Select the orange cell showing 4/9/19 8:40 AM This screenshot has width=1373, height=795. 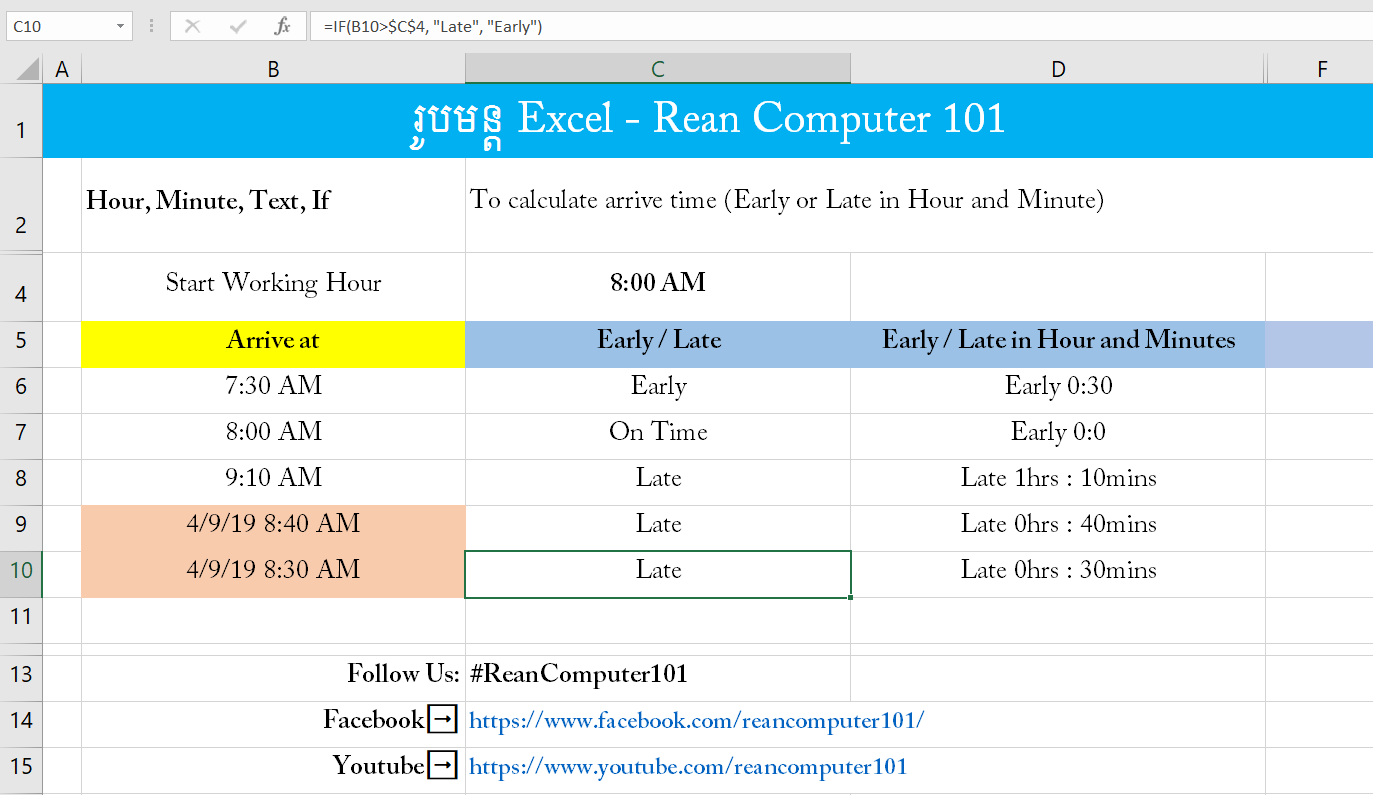tap(272, 523)
